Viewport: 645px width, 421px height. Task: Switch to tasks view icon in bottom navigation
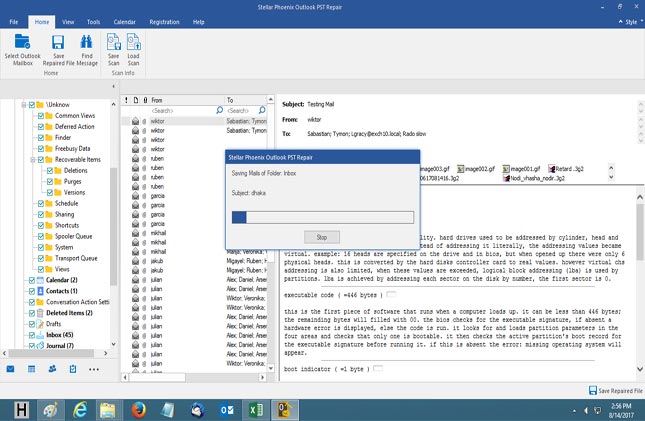click(x=73, y=369)
